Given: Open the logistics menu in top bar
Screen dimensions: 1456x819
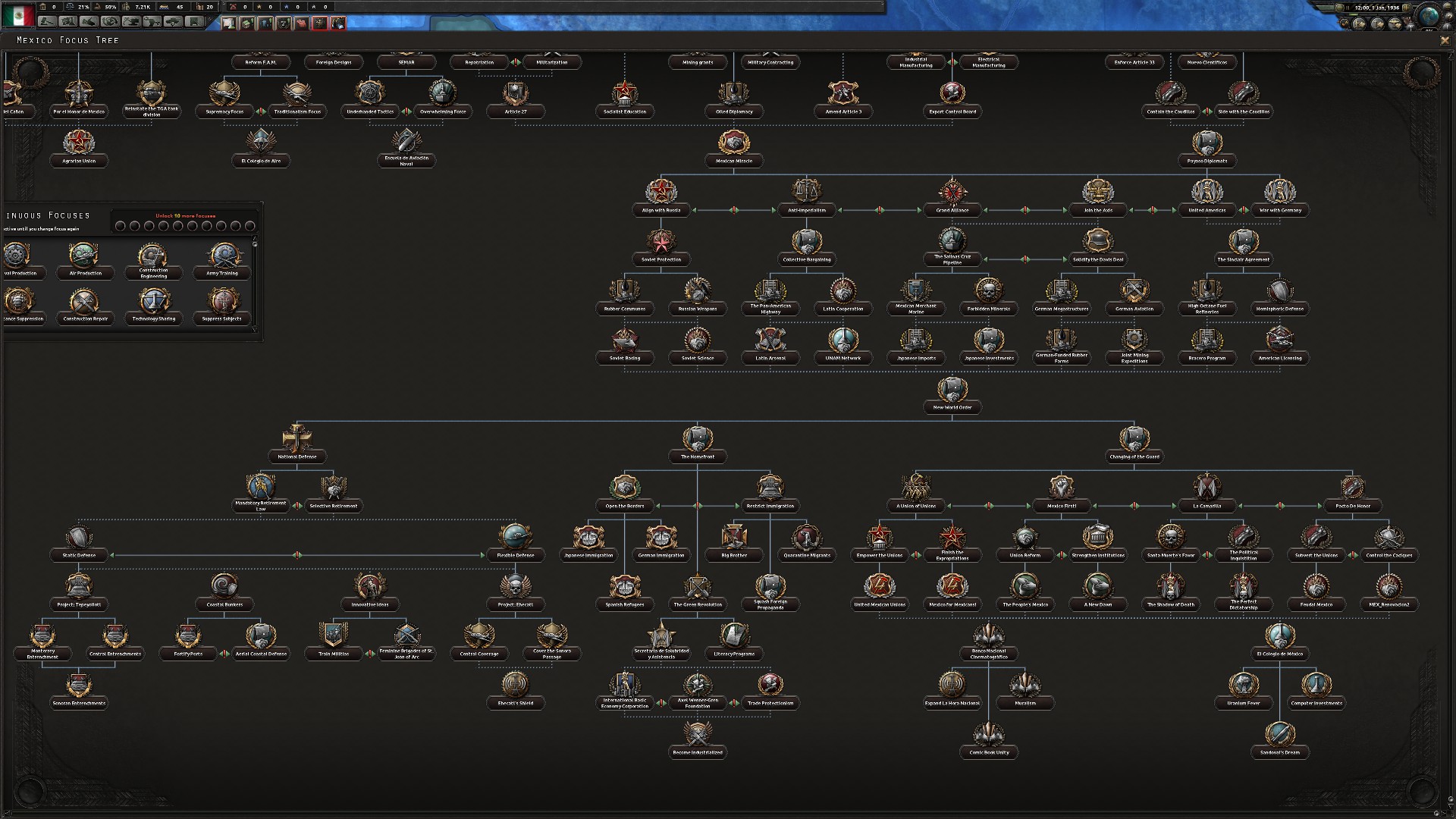Looking at the screenshot, I should 194,22.
